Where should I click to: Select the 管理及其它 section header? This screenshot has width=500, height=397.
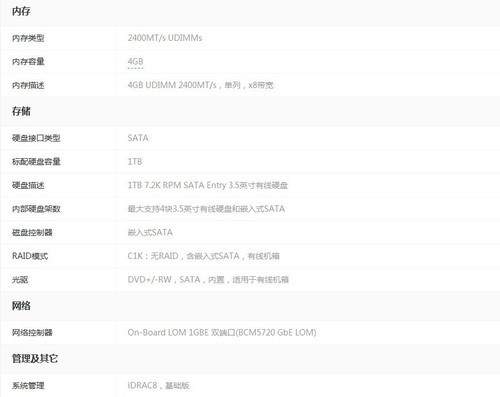click(35, 359)
